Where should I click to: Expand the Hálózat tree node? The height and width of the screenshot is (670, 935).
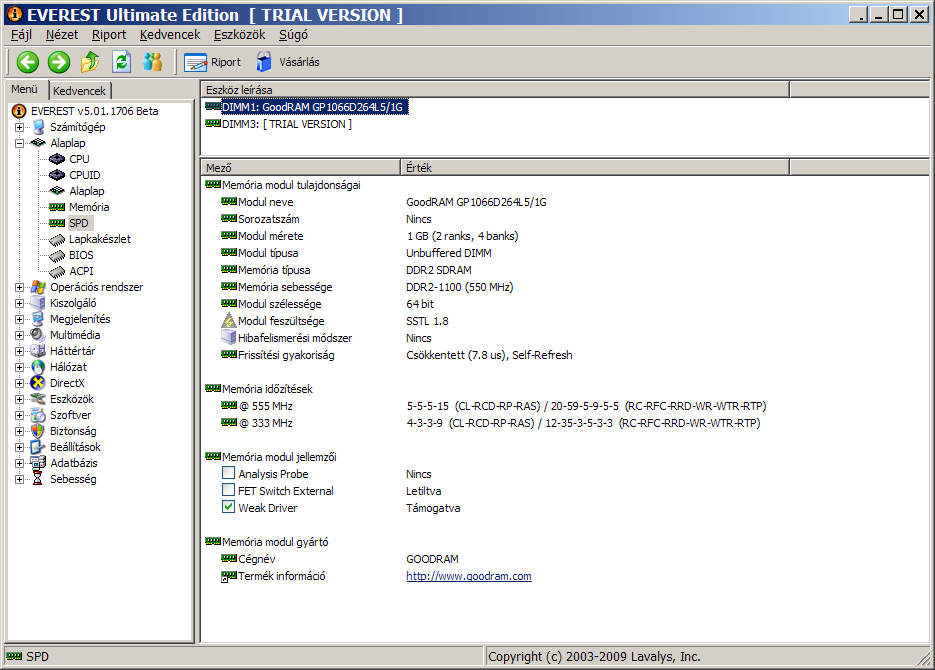coord(20,367)
